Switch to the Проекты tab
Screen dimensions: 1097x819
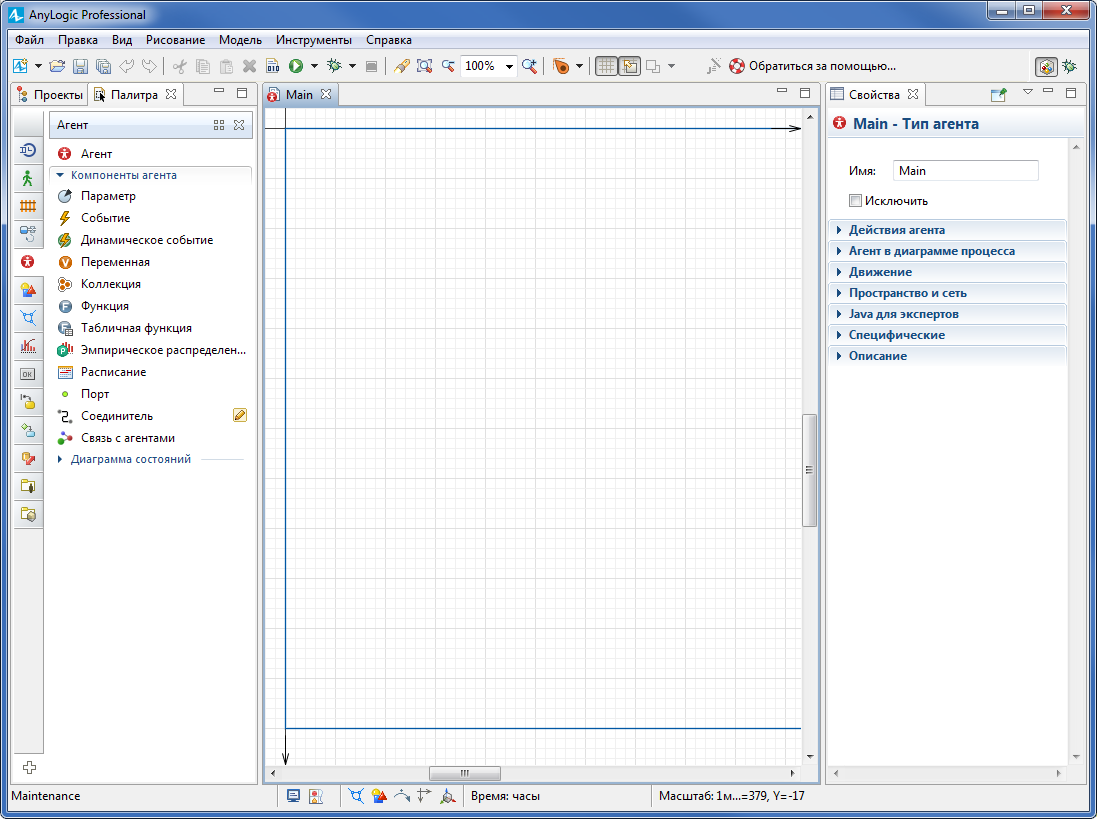[50, 94]
